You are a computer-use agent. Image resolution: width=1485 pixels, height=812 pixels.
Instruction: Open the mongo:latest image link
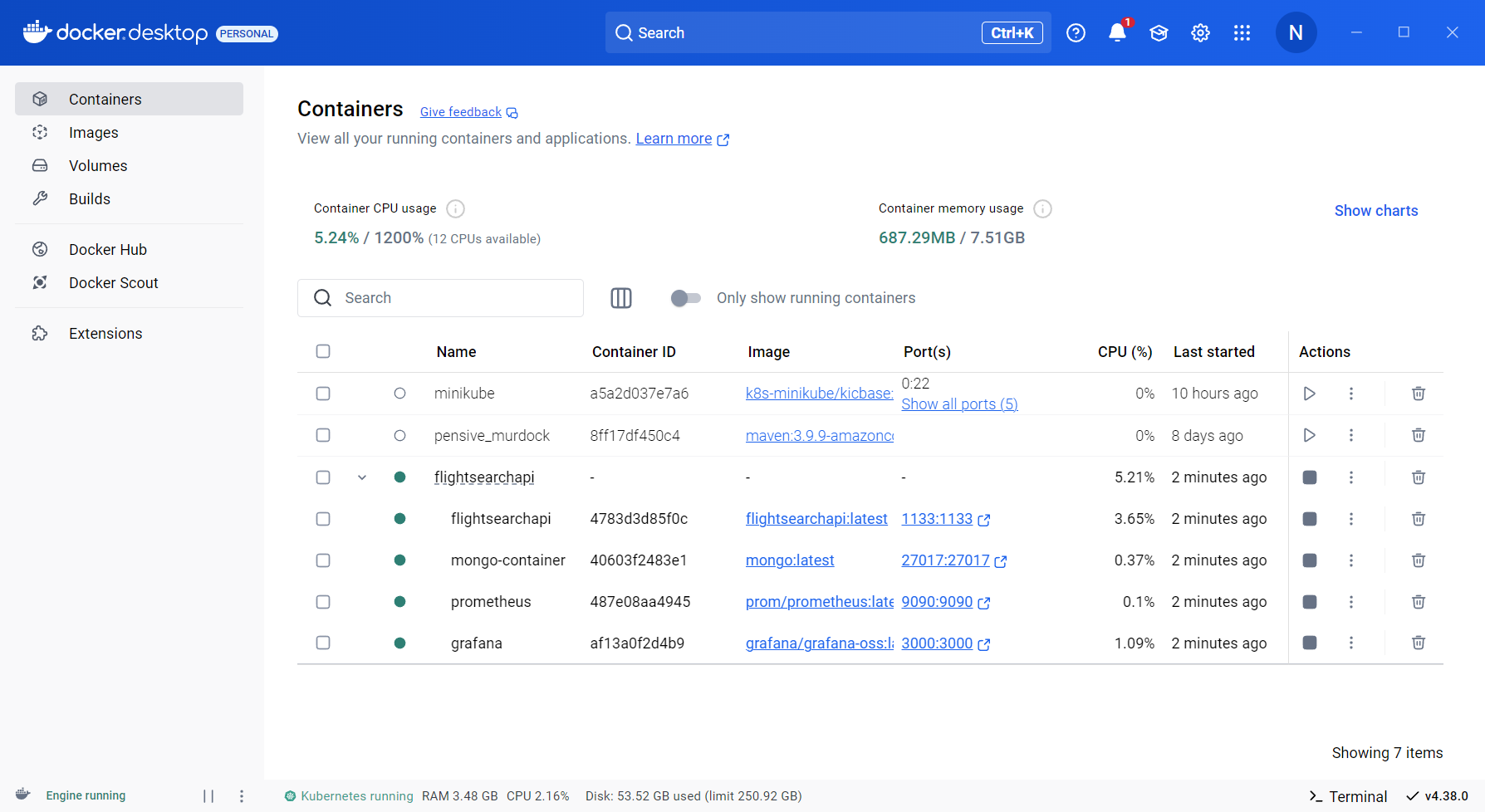coord(790,560)
